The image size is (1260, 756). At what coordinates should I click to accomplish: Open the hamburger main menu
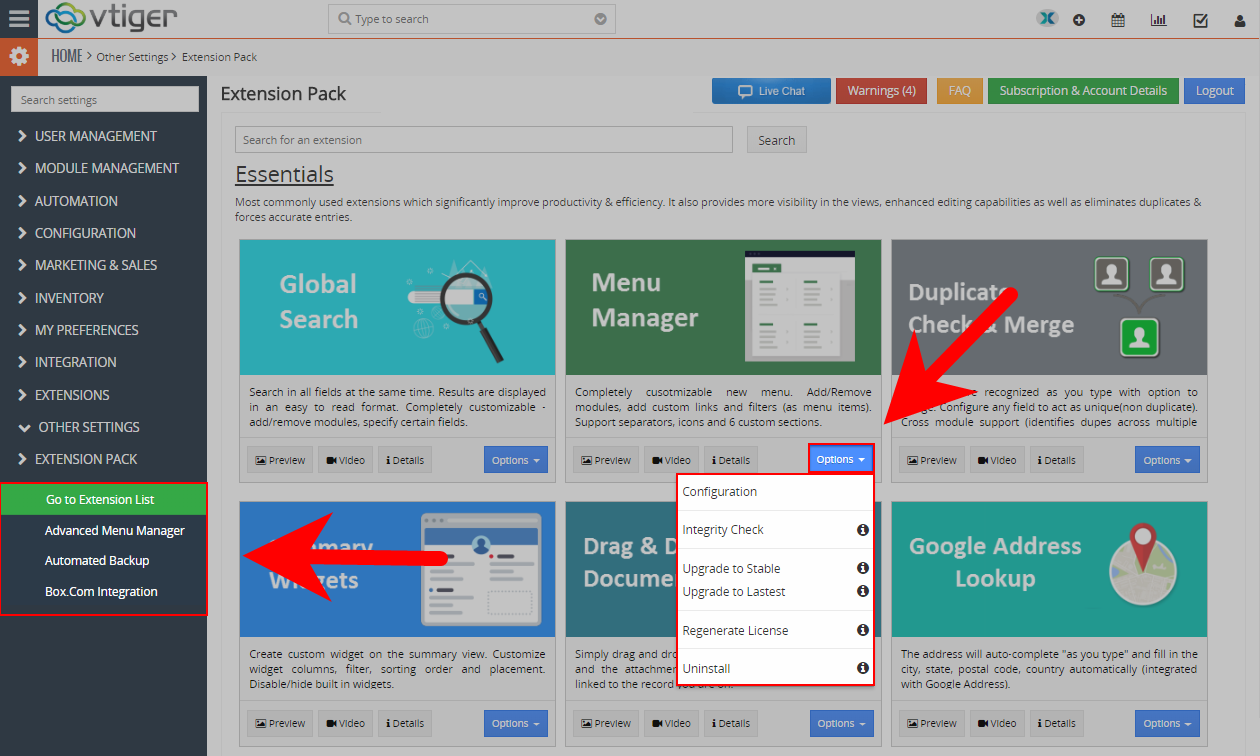(19, 19)
